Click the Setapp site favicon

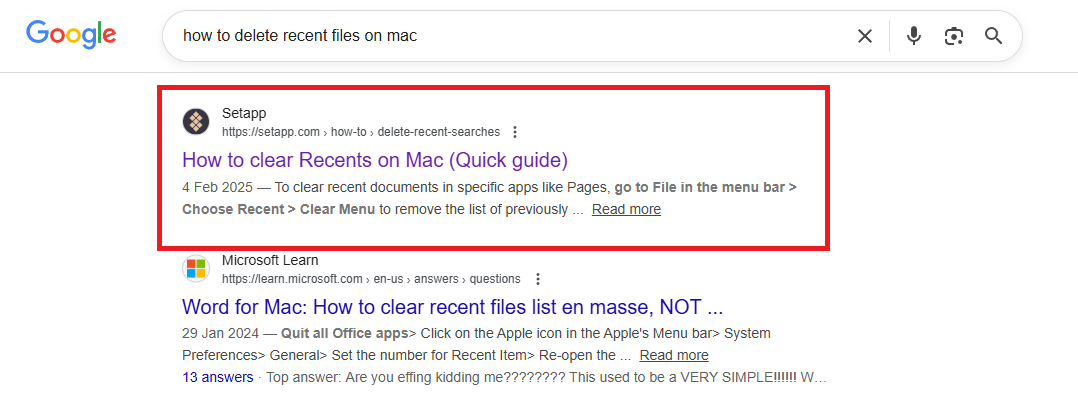196,122
